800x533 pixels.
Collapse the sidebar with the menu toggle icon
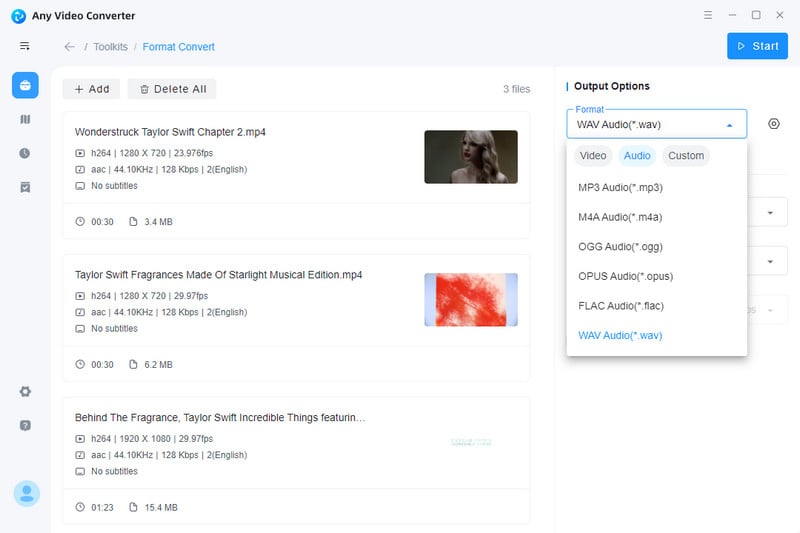pyautogui.click(x=24, y=46)
